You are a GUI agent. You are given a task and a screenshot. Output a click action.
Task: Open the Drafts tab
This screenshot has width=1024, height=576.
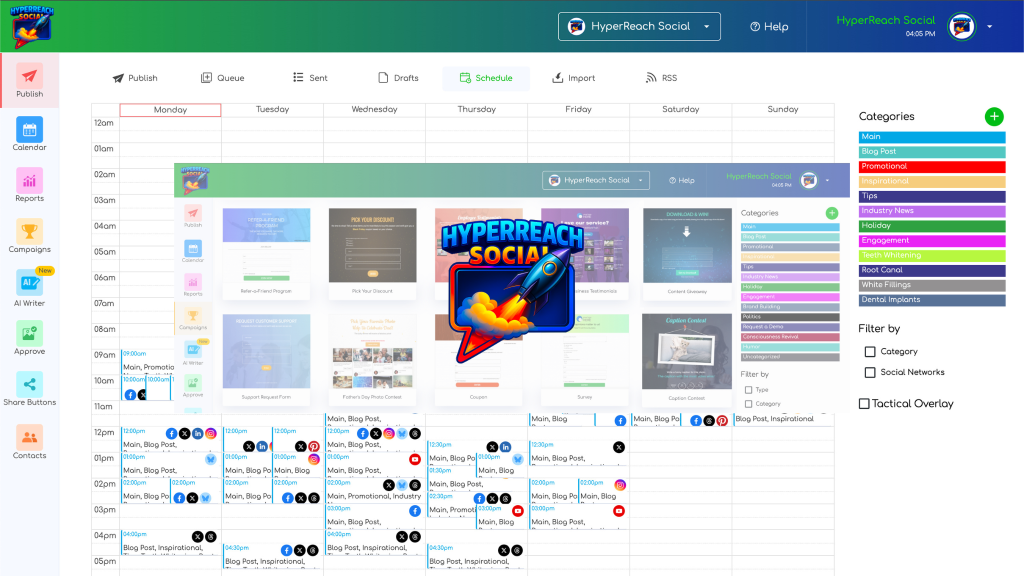coord(398,78)
